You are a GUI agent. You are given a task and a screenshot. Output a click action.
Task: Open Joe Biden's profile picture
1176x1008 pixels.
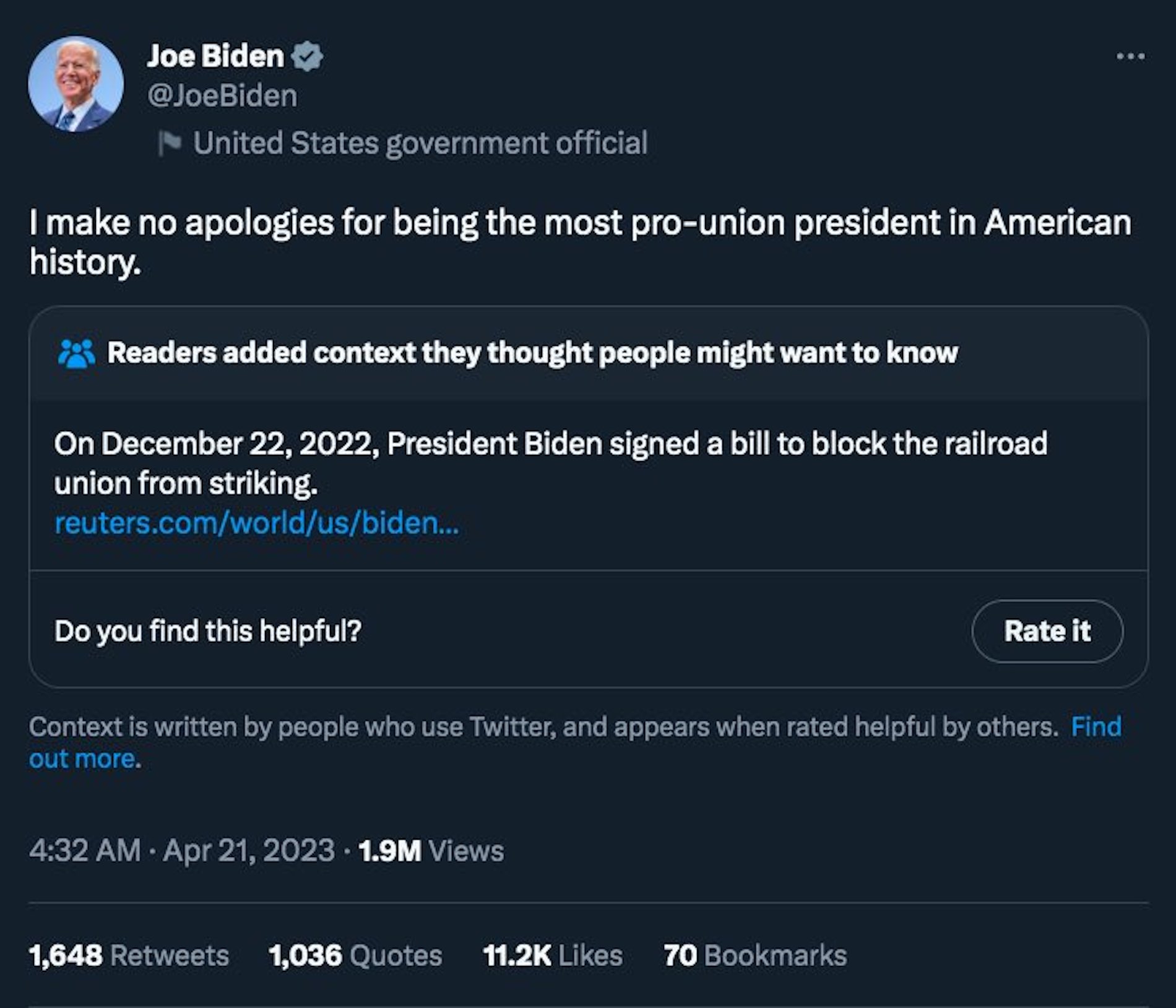[76, 84]
